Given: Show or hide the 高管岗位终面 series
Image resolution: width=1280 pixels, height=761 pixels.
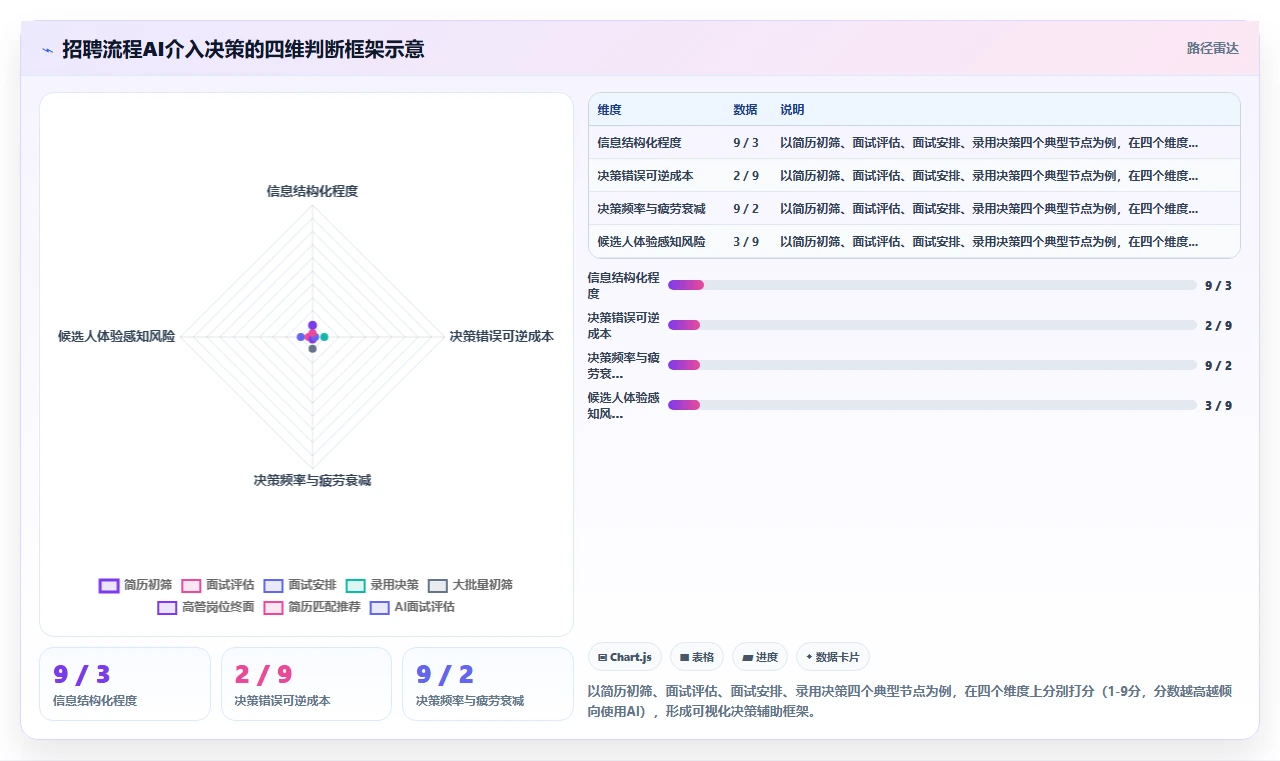Looking at the screenshot, I should click(206, 607).
